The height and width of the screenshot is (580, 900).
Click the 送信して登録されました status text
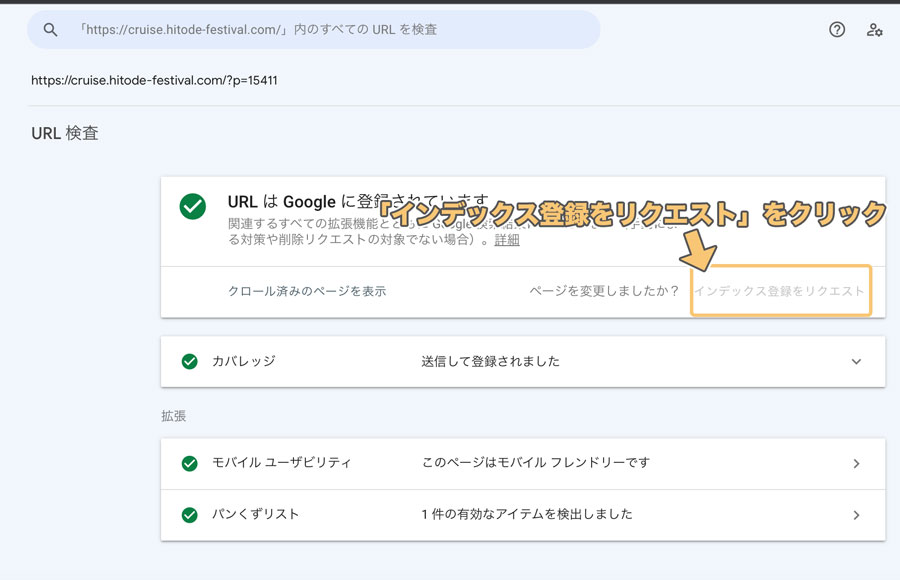(490, 361)
